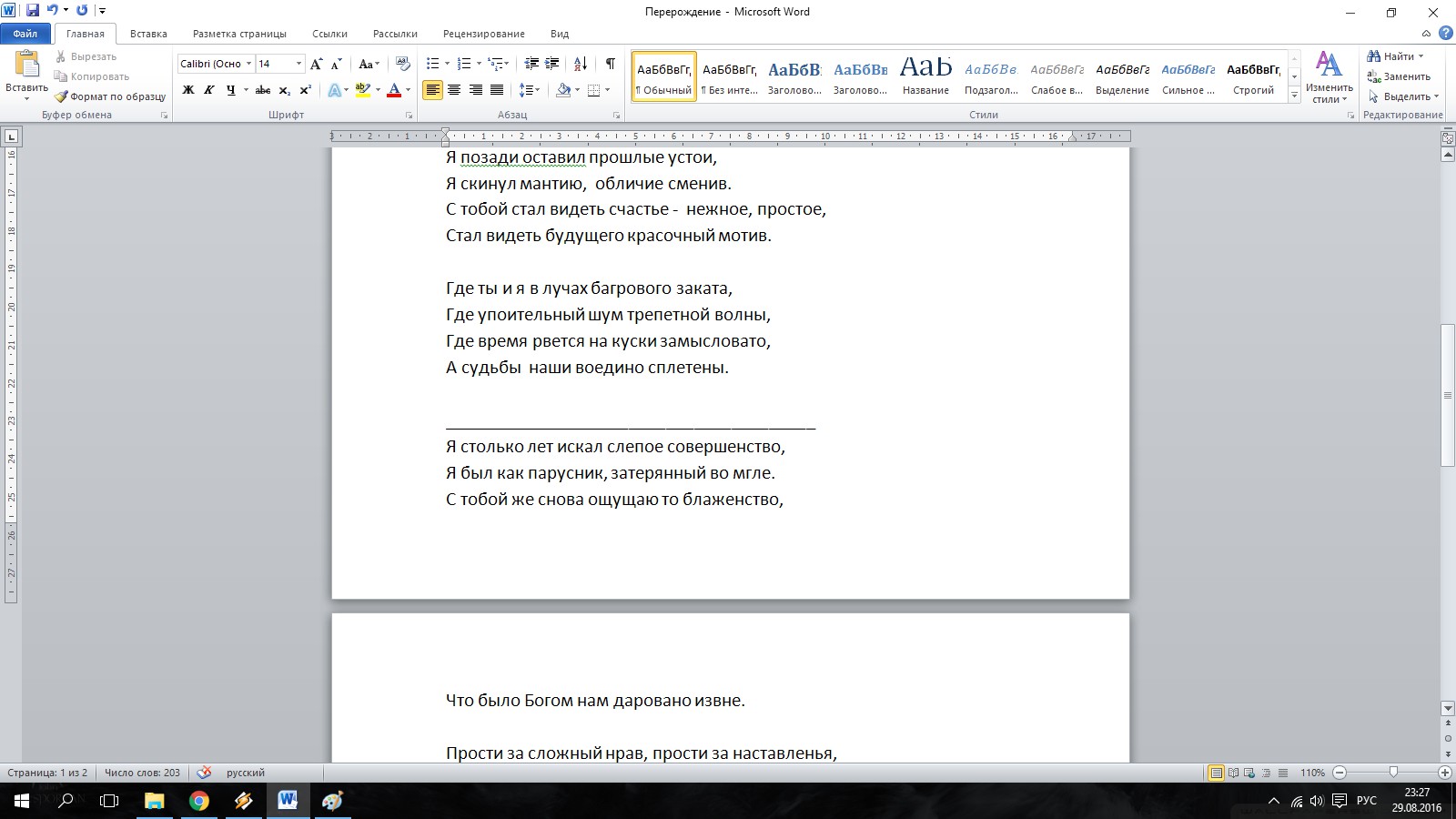Open line spacing options dropdown
Image resolution: width=1456 pixels, height=819 pixels.
(x=529, y=90)
